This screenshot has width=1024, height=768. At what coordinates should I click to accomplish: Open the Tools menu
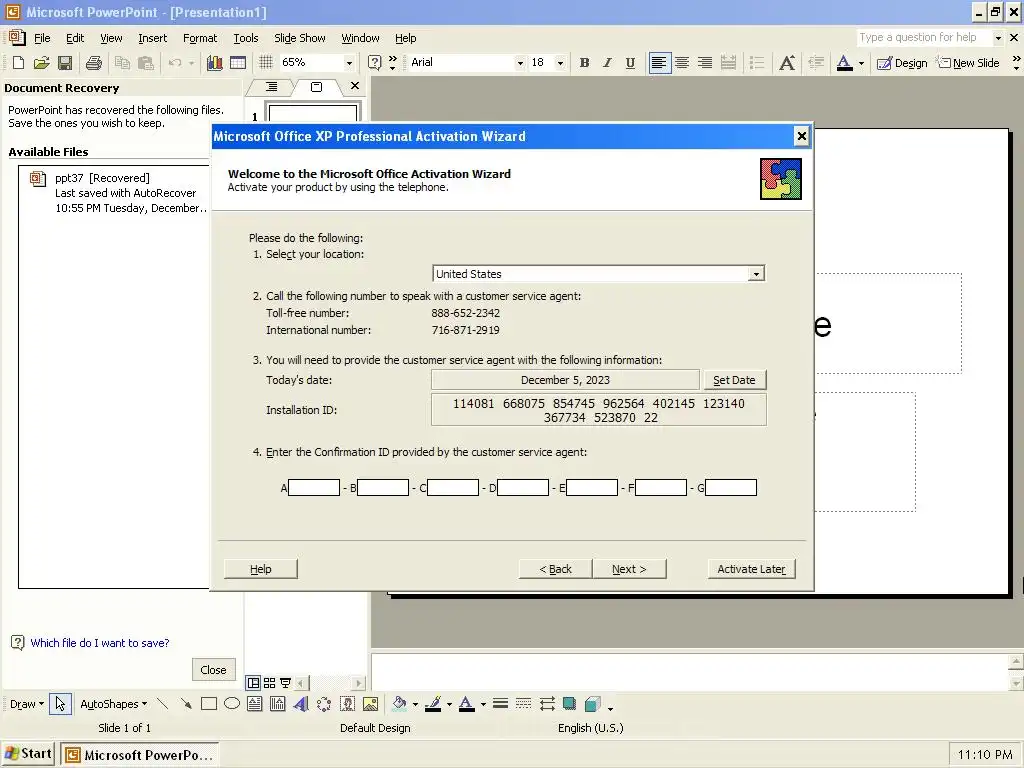246,38
